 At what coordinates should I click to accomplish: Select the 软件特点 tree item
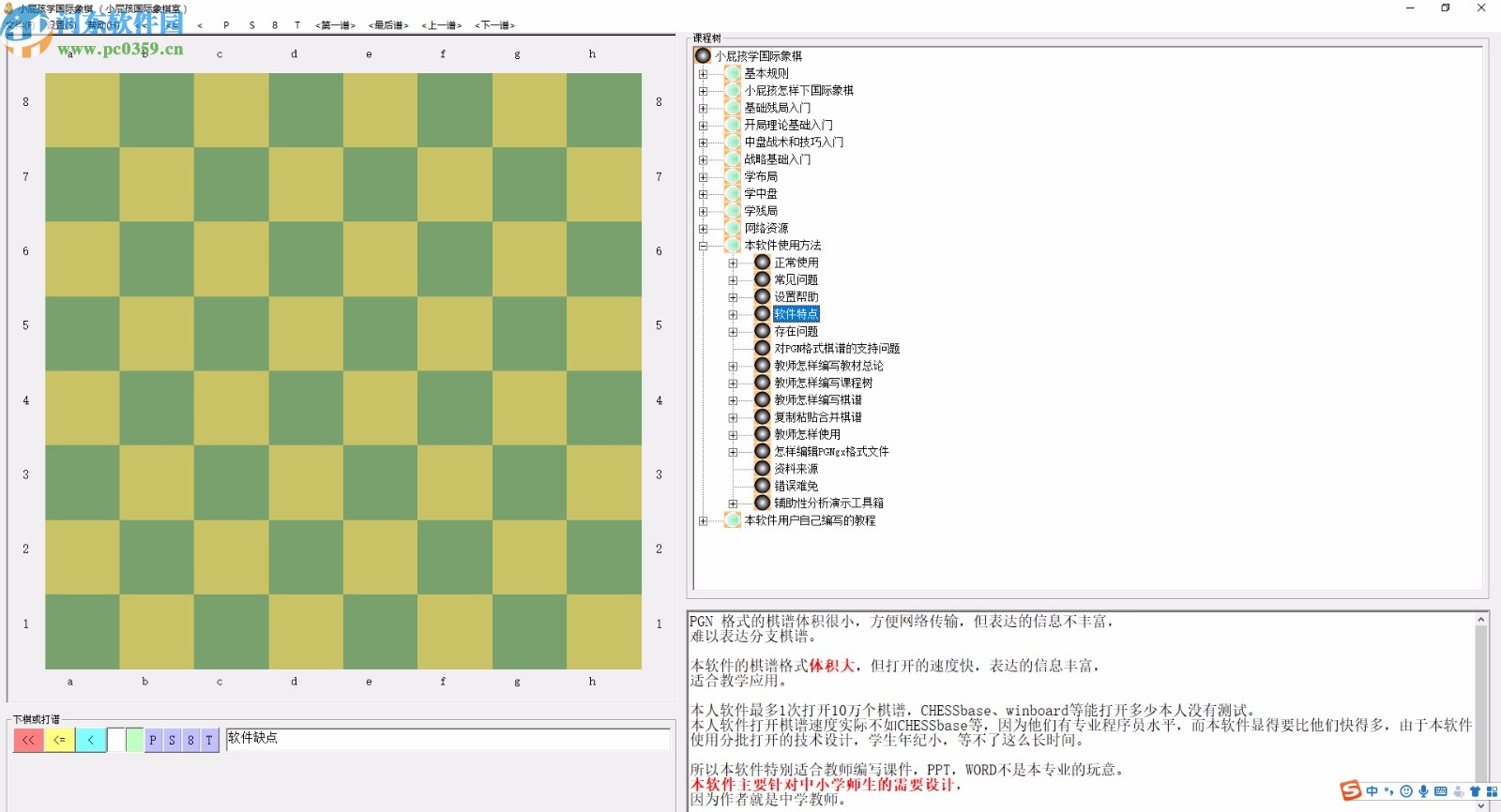coord(796,314)
